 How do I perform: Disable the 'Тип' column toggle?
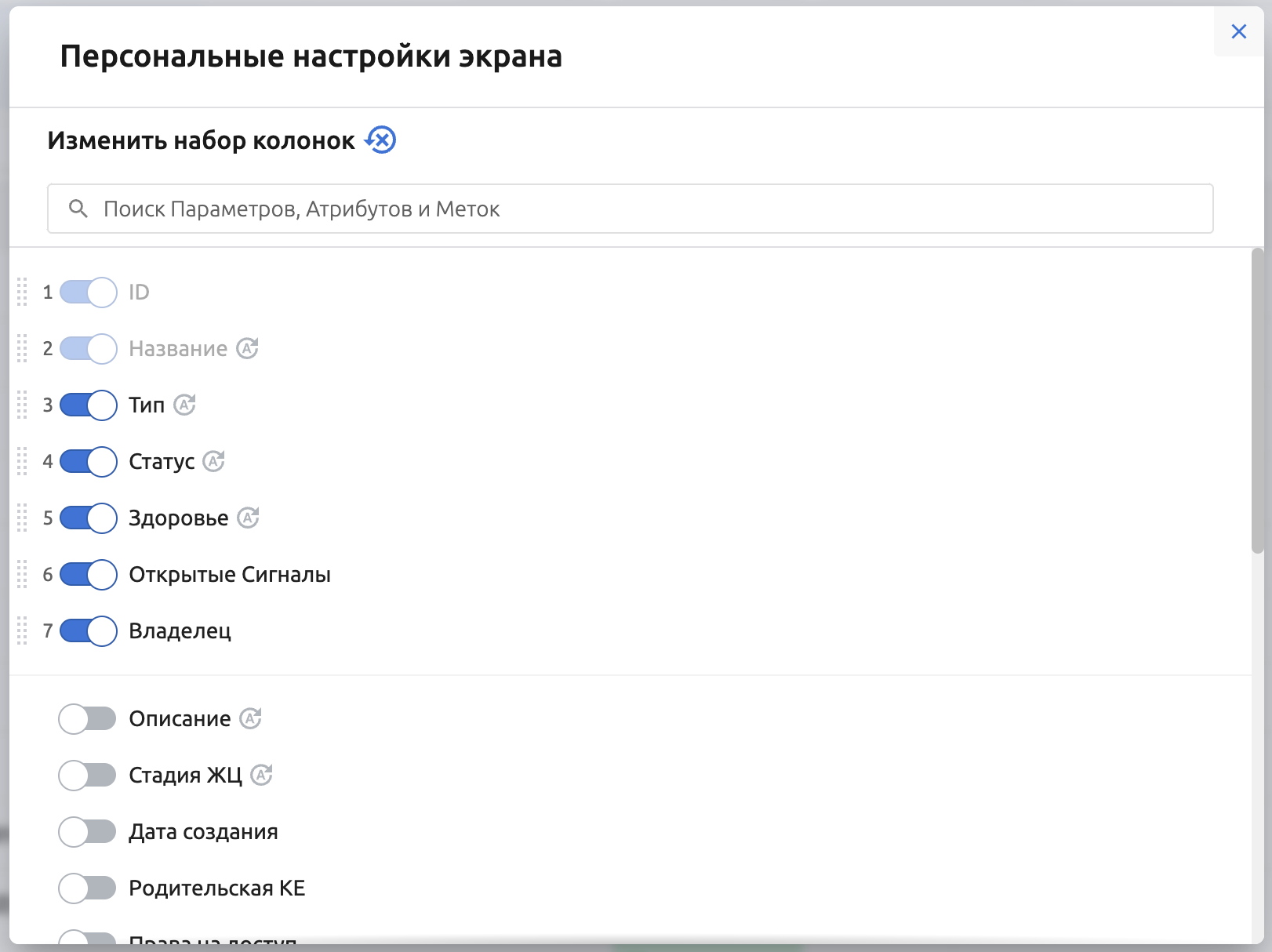87,405
